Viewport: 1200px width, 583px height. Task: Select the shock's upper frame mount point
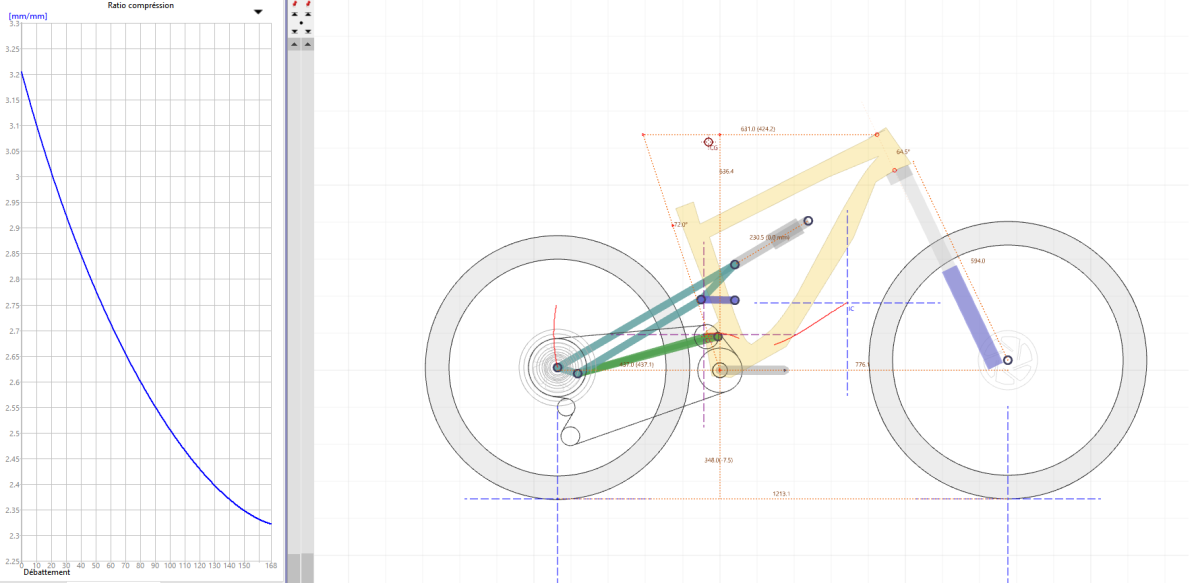(x=808, y=221)
